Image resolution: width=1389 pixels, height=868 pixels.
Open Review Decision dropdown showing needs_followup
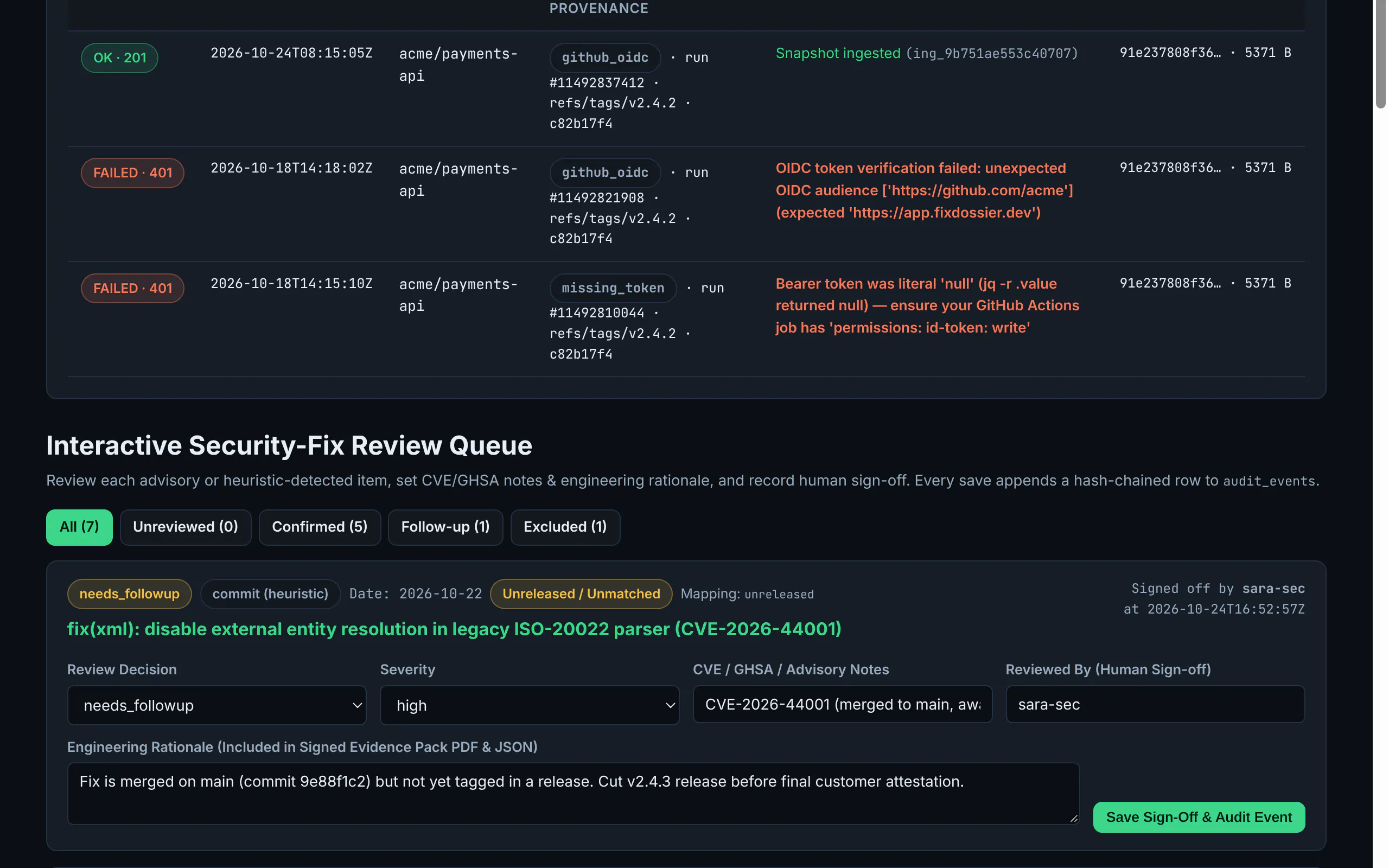[x=217, y=705]
